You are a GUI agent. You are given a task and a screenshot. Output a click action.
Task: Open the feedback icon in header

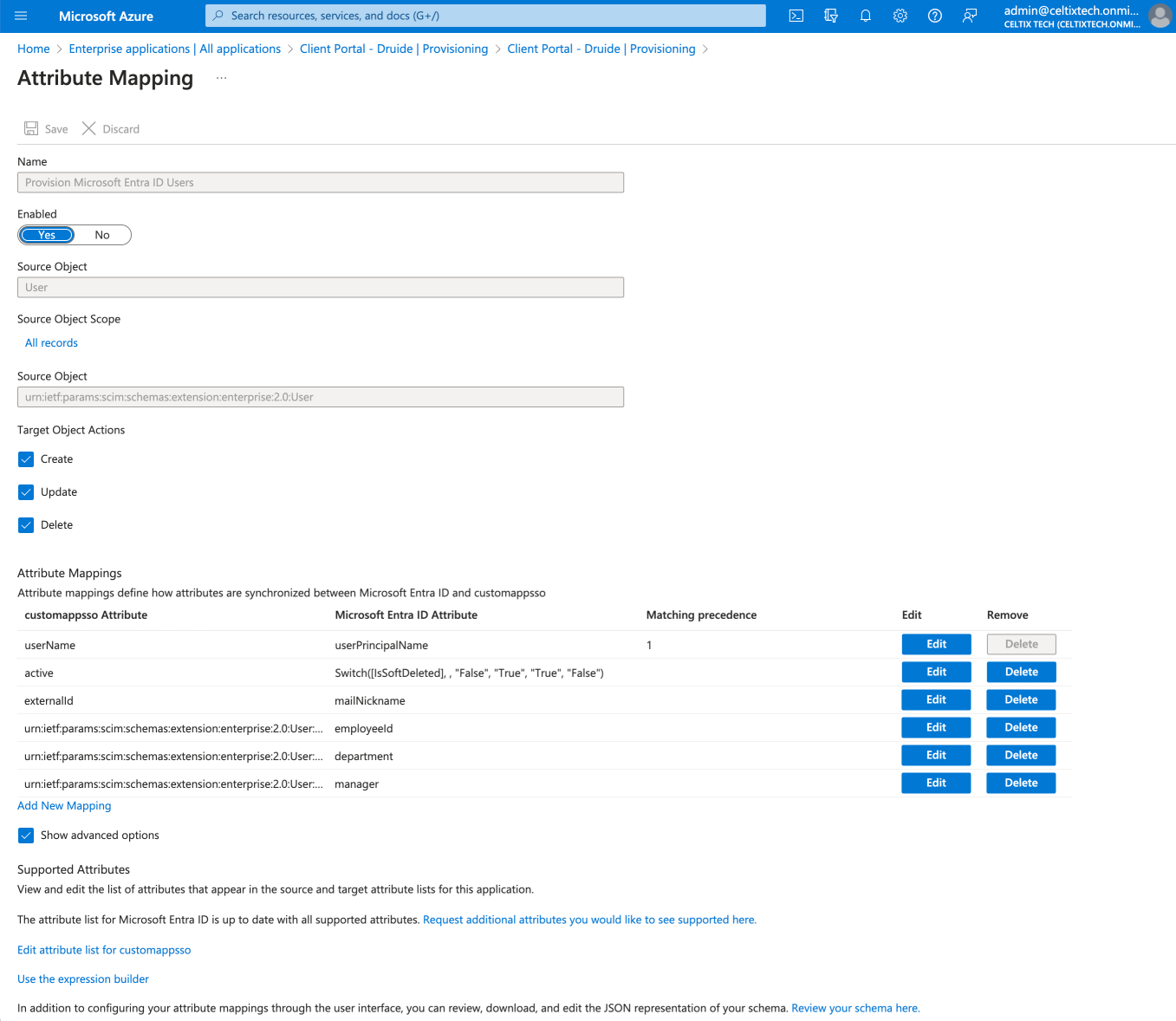[x=970, y=16]
